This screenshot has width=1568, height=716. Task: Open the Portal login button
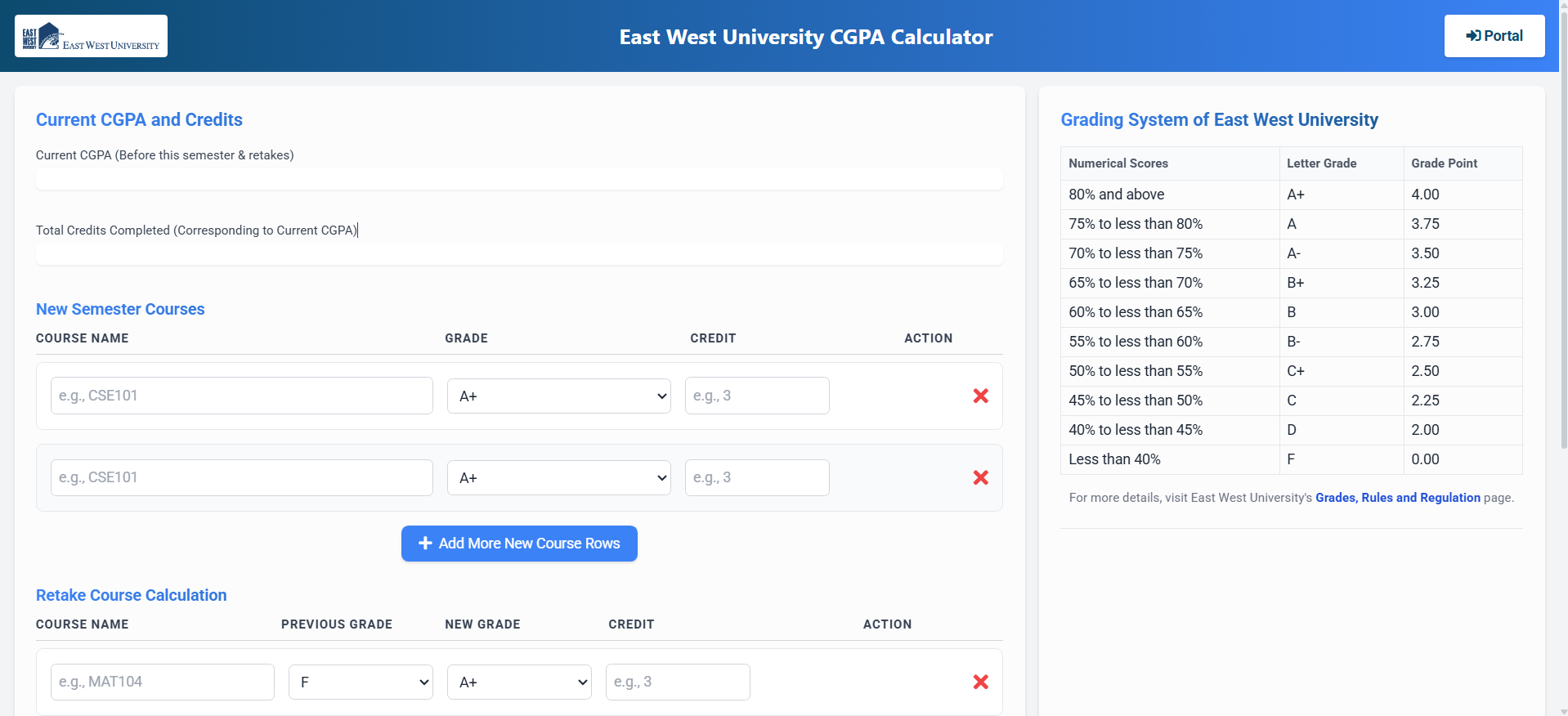pos(1494,36)
